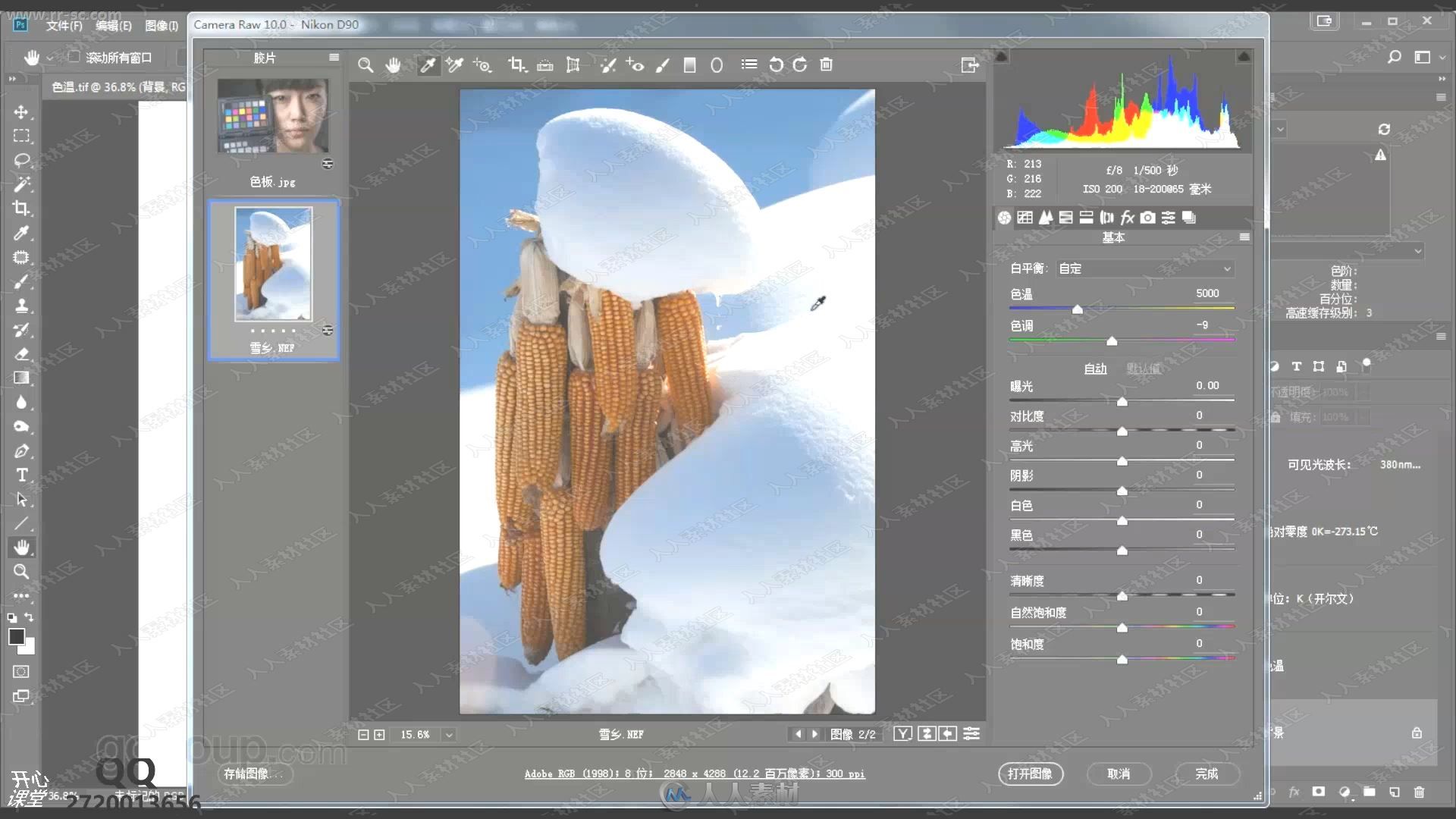This screenshot has width=1456, height=819.
Task: Adjust the 色调 tint slider handle
Action: 1112,341
